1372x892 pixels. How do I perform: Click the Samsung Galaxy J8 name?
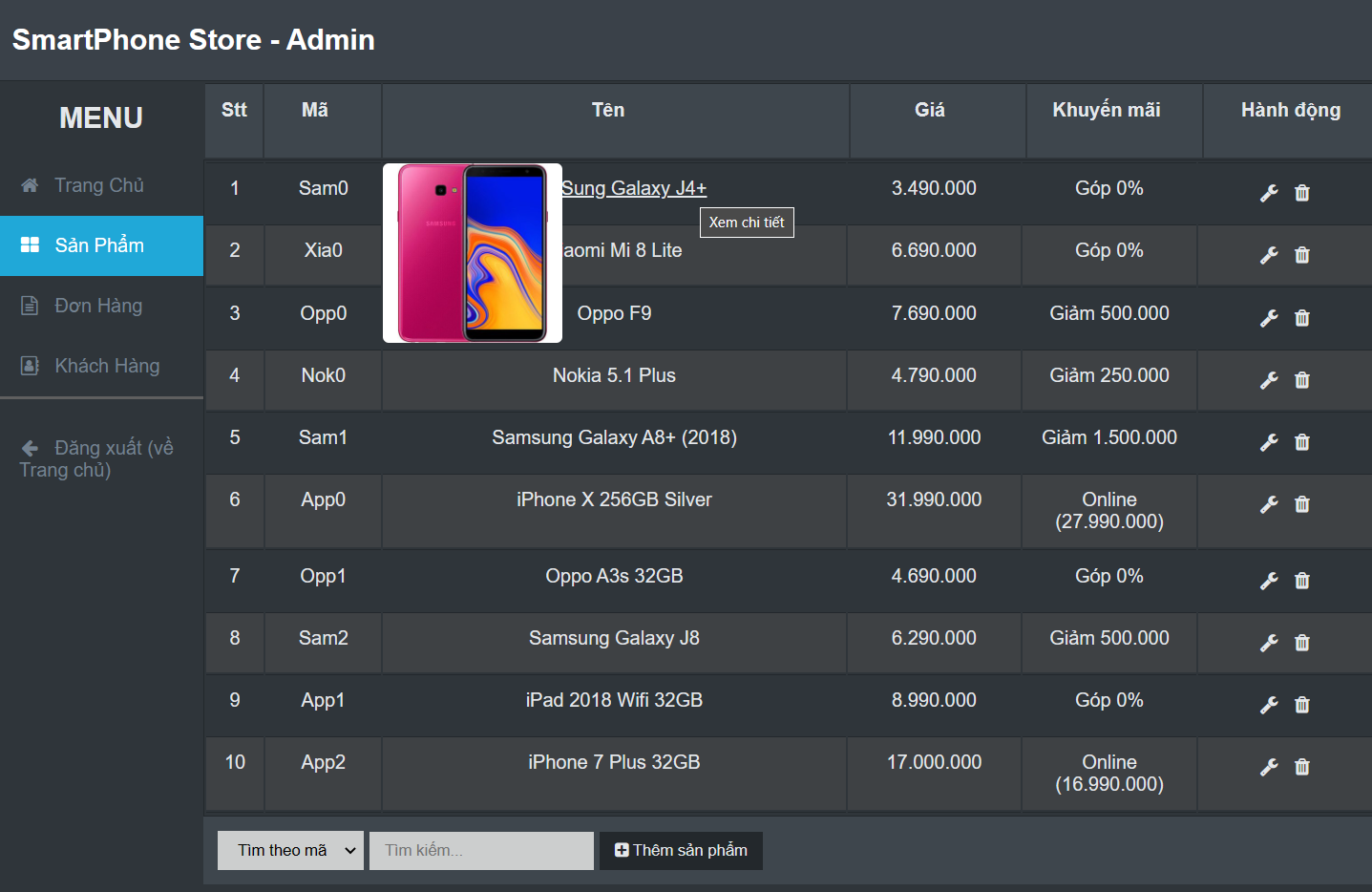tap(614, 638)
